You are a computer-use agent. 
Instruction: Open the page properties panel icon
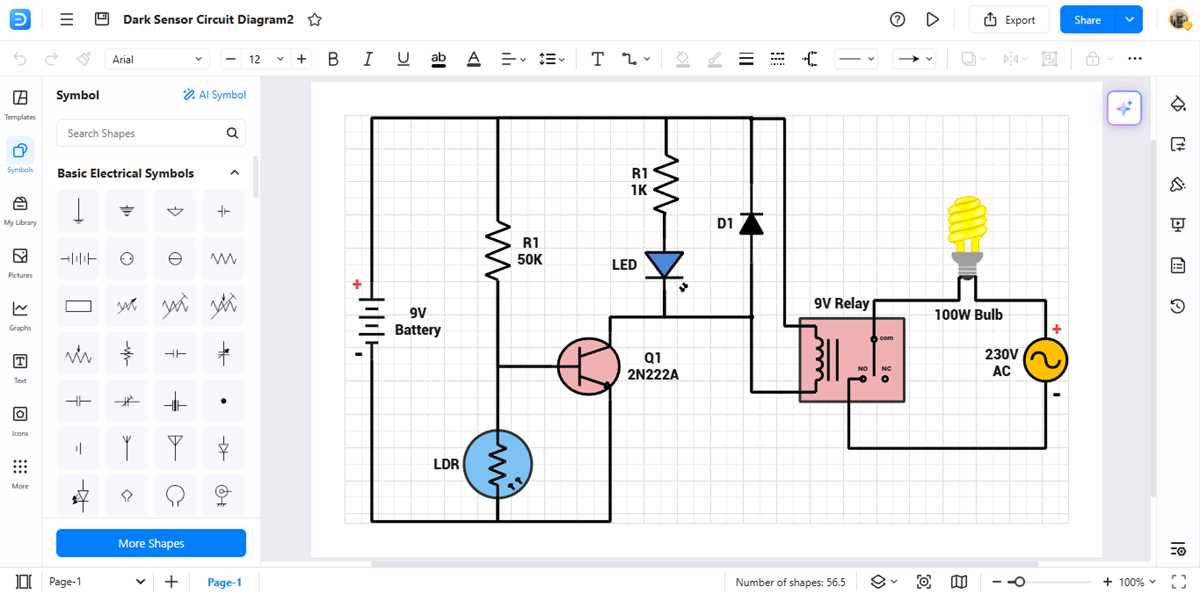click(x=1177, y=265)
